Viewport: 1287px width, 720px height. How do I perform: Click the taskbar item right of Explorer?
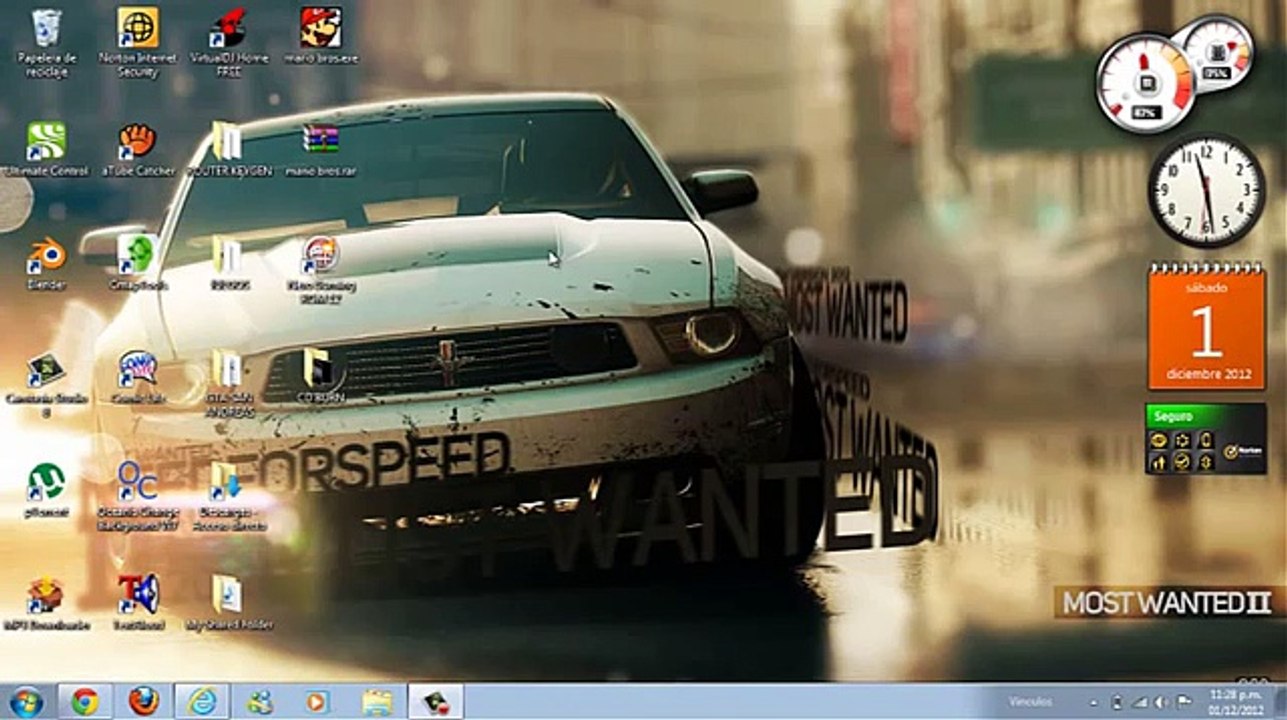(435, 702)
